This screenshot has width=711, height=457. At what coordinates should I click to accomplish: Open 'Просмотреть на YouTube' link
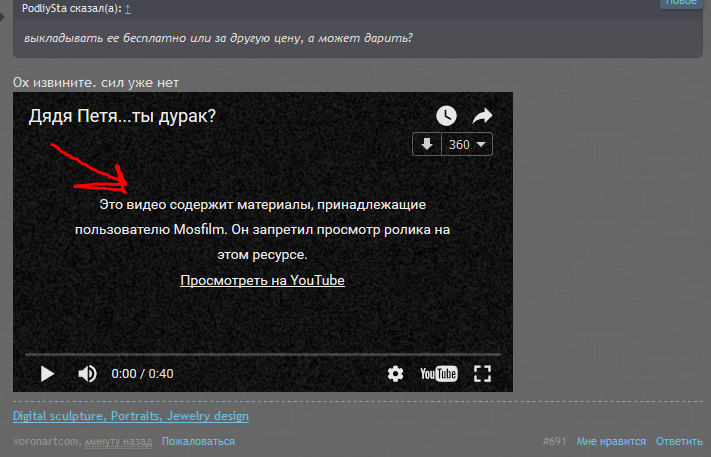(x=262, y=281)
